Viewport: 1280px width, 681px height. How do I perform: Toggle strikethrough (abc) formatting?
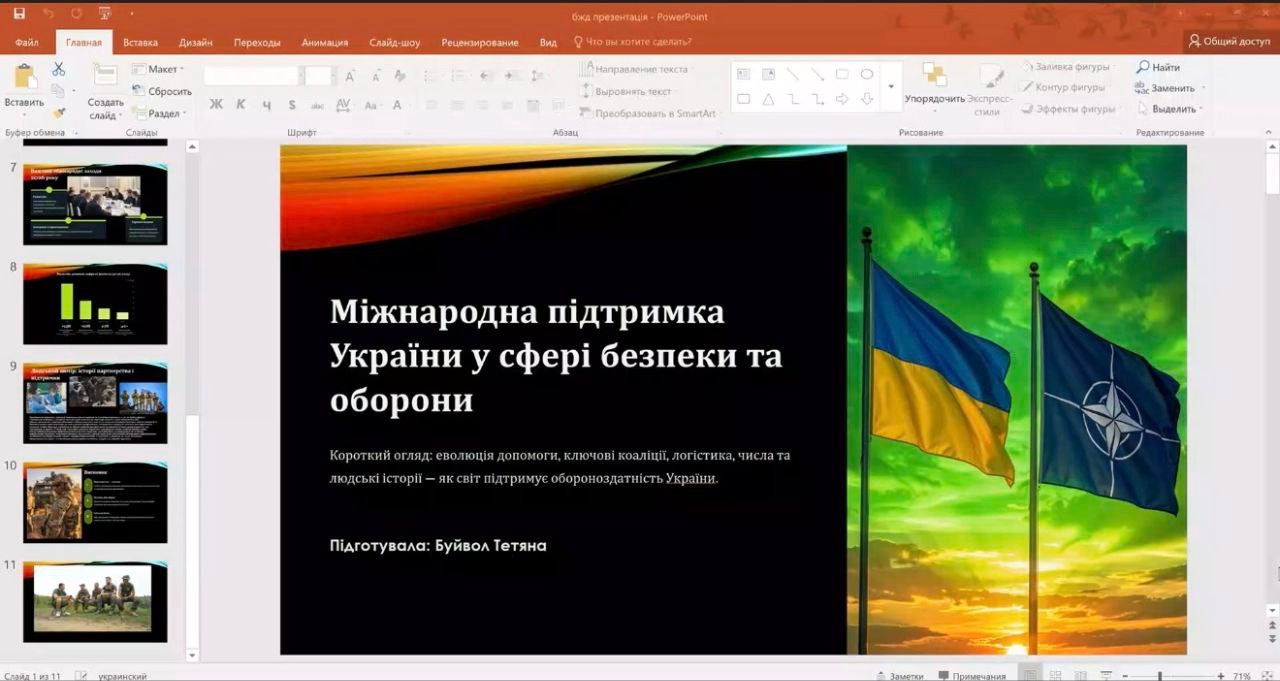coord(318,105)
